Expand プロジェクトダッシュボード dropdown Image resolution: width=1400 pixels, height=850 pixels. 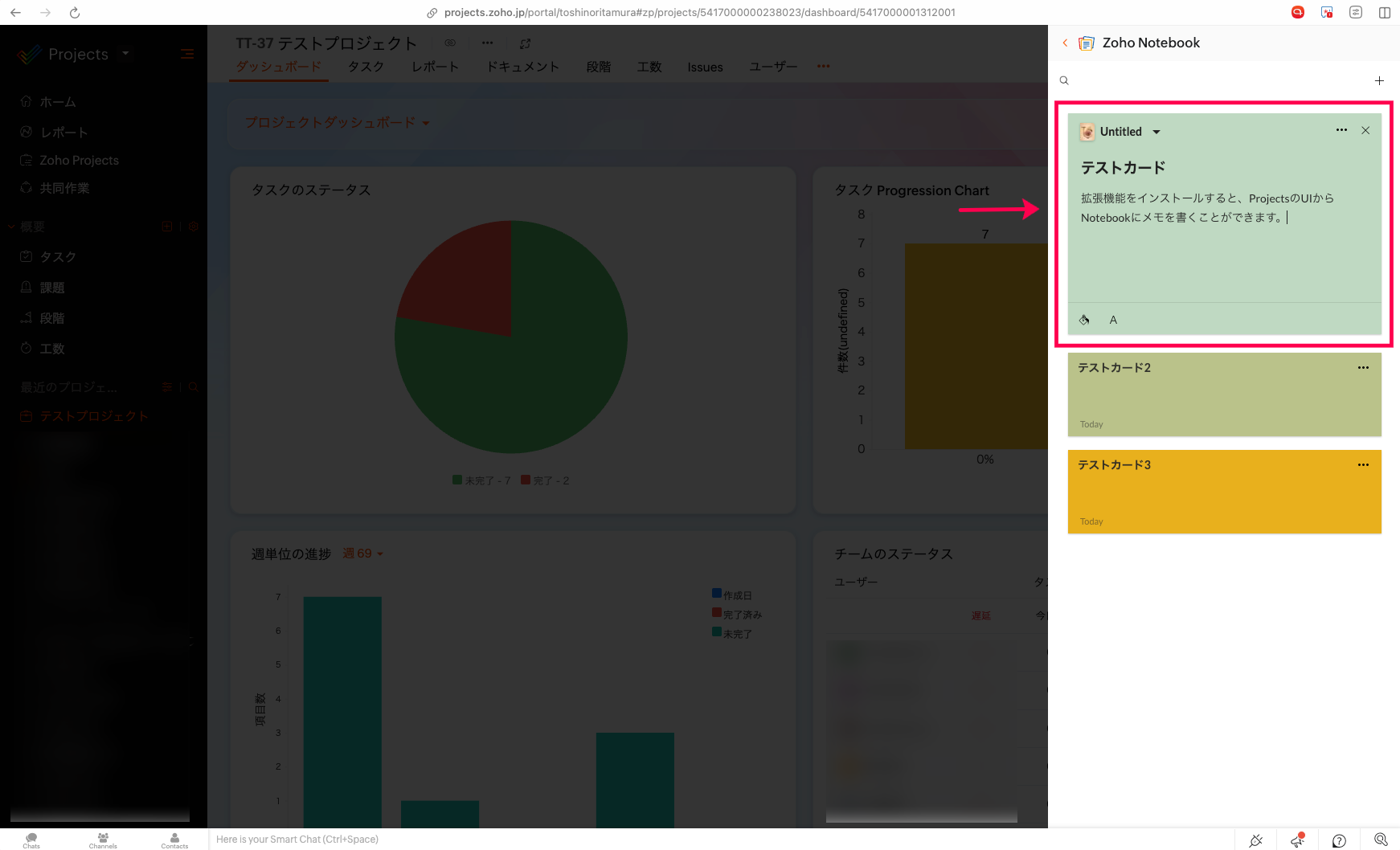pyautogui.click(x=426, y=124)
